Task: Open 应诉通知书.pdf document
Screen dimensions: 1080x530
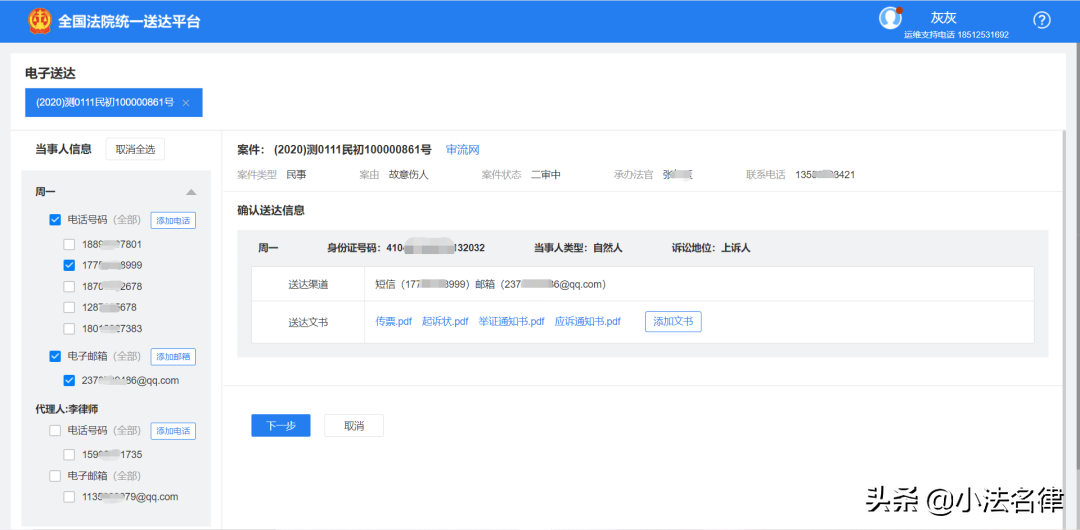Action: pyautogui.click(x=588, y=321)
